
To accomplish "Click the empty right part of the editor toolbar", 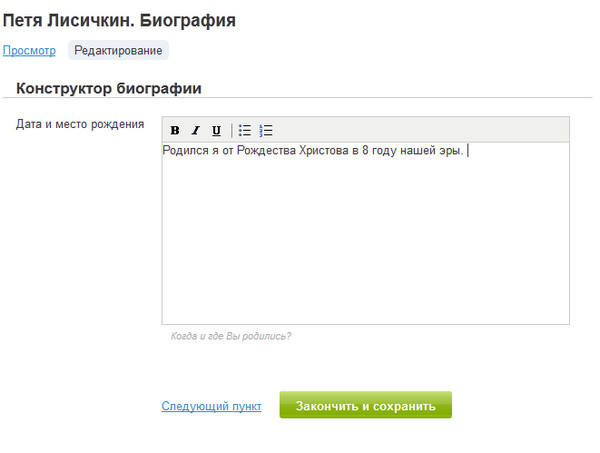I will (x=420, y=130).
